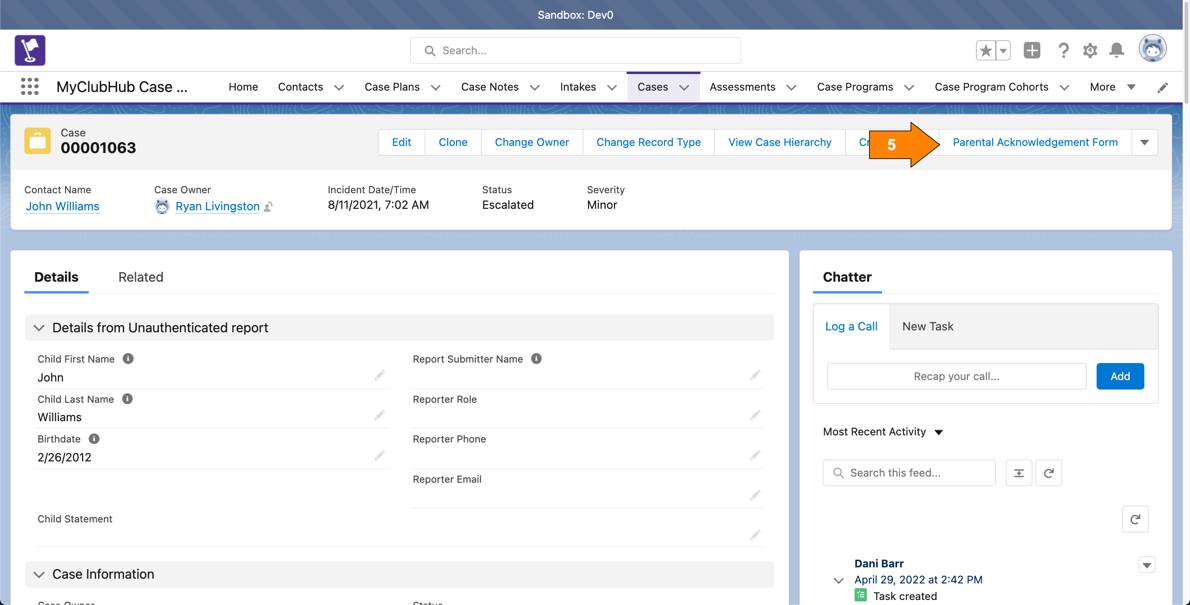
Task: Open Most Recent Activity sort dropdown
Action: click(x=938, y=432)
